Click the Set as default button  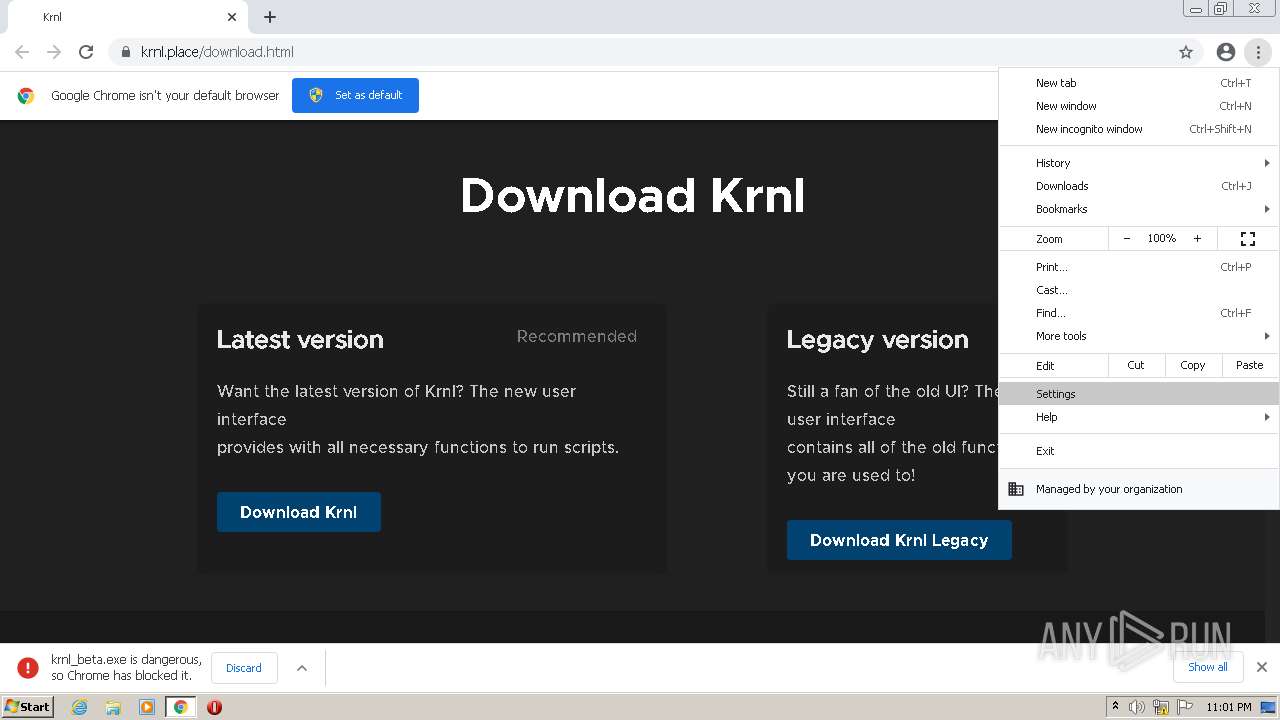pyautogui.click(x=355, y=95)
